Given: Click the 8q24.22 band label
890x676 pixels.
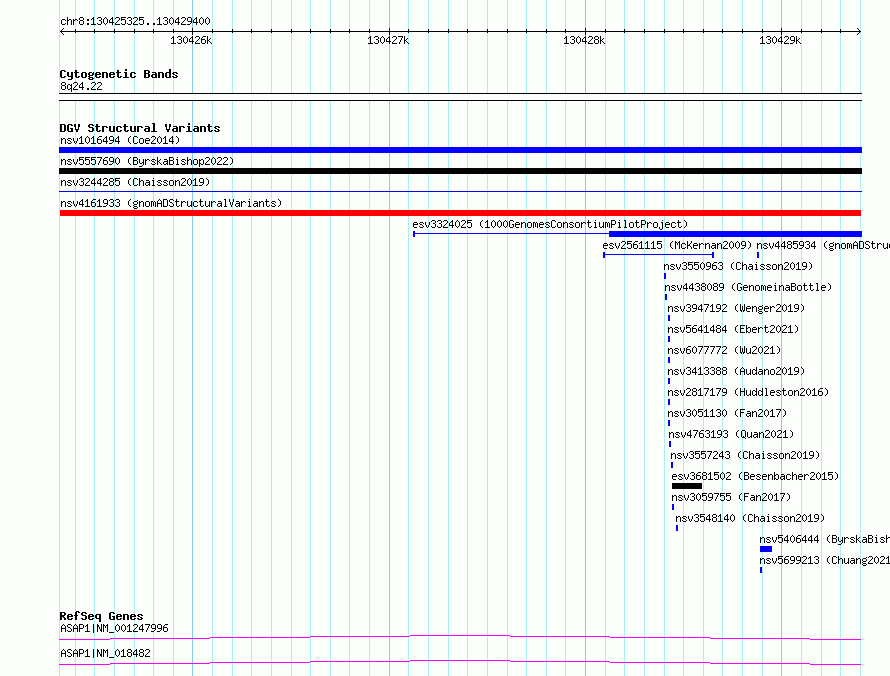Looking at the screenshot, I should coord(81,86).
